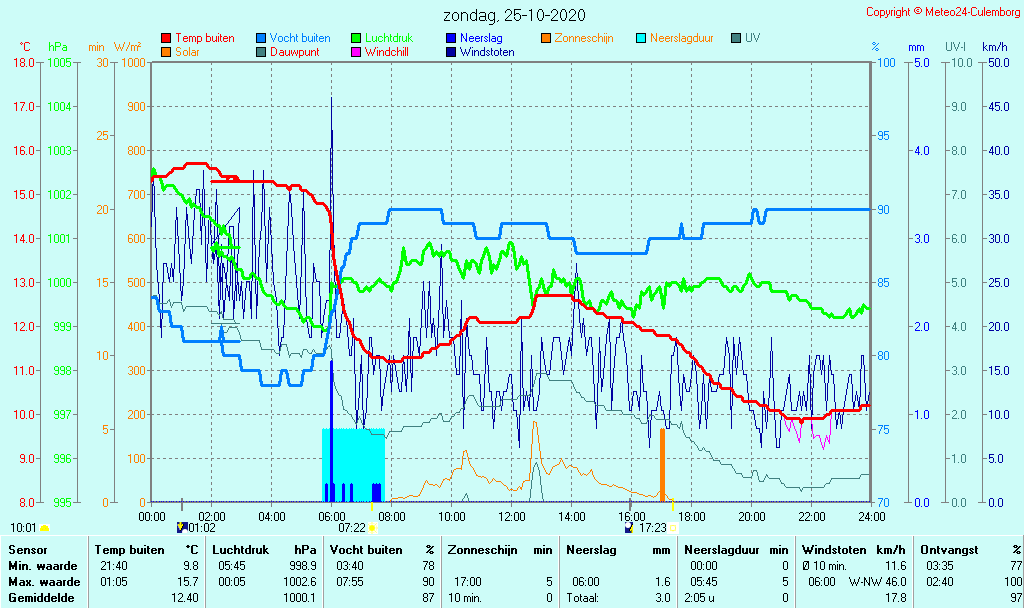Image resolution: width=1026 pixels, height=608 pixels.
Task: Click the moon icon beside 01:02
Action: pos(181,526)
